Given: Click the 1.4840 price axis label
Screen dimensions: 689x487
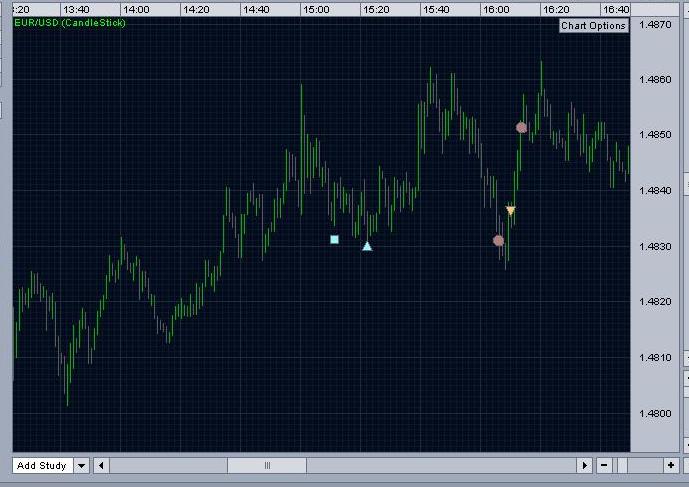Looking at the screenshot, I should coord(655,190).
